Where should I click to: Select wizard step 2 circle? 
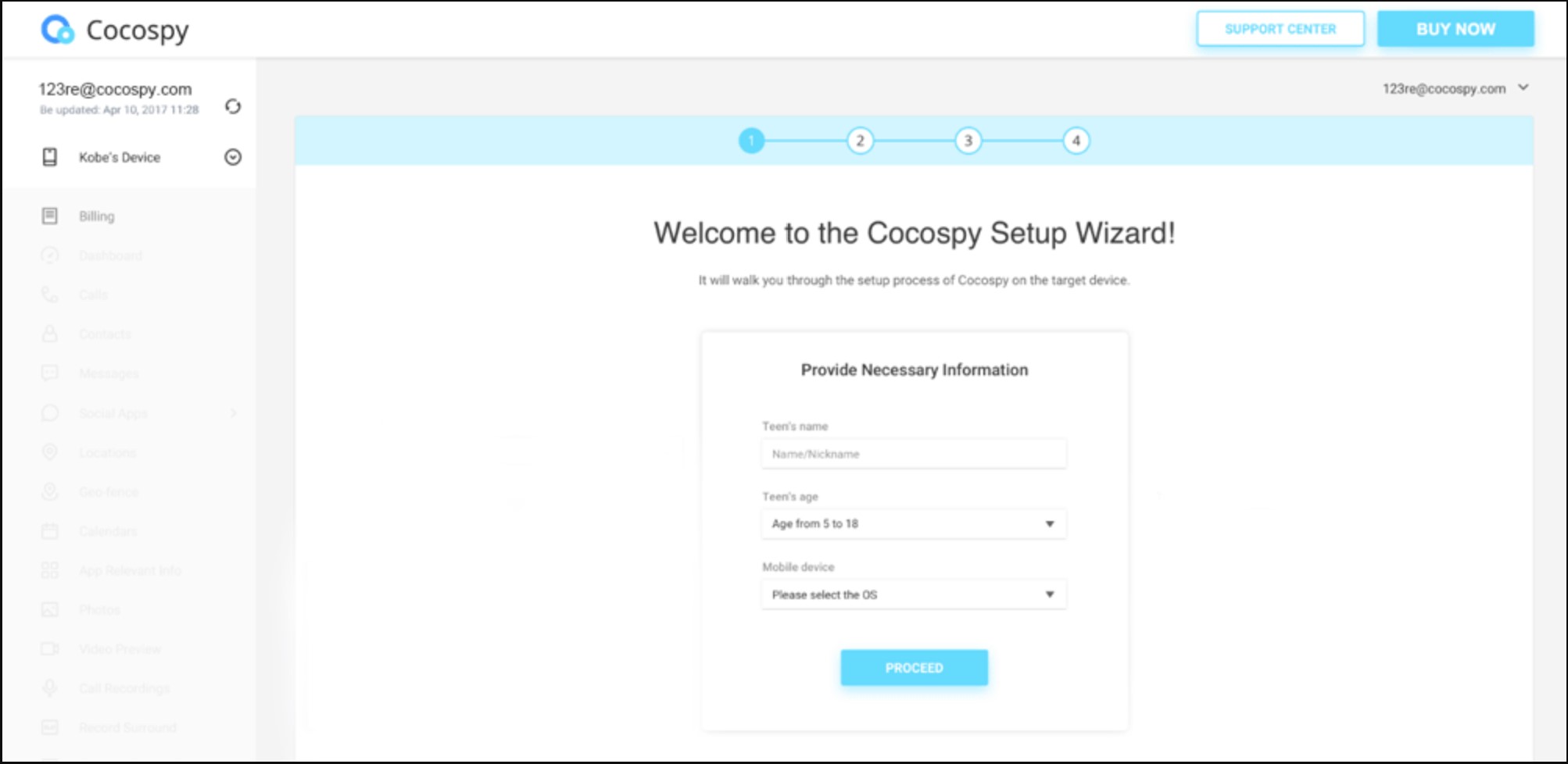pos(860,141)
